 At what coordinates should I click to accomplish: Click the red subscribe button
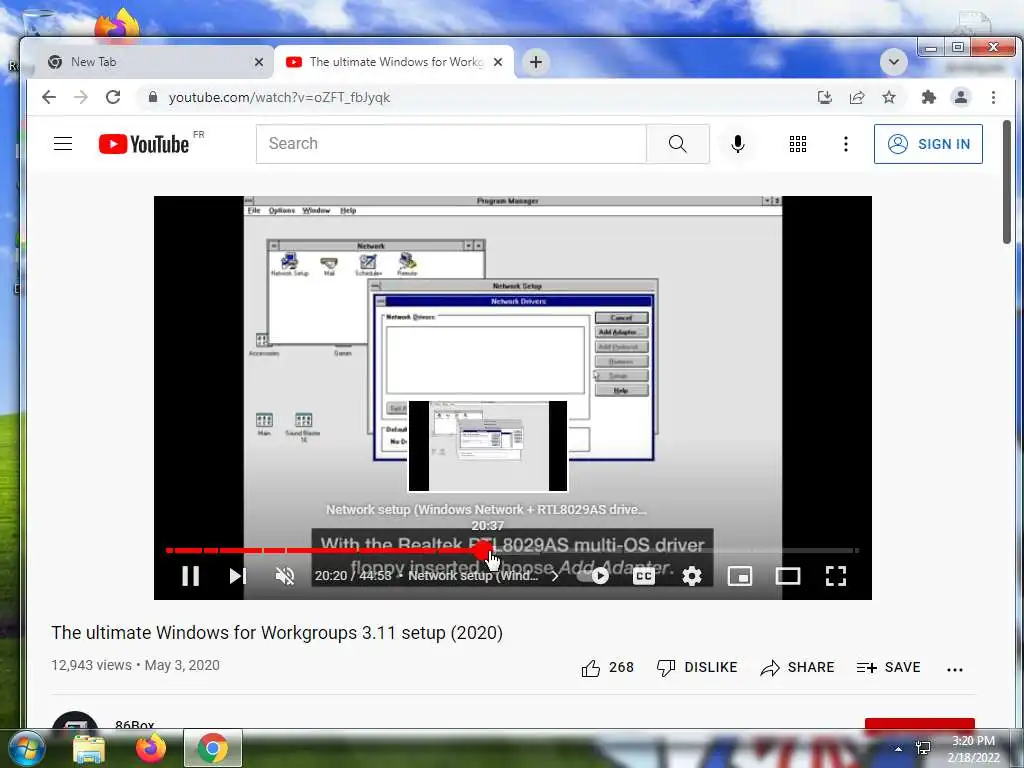click(x=920, y=724)
